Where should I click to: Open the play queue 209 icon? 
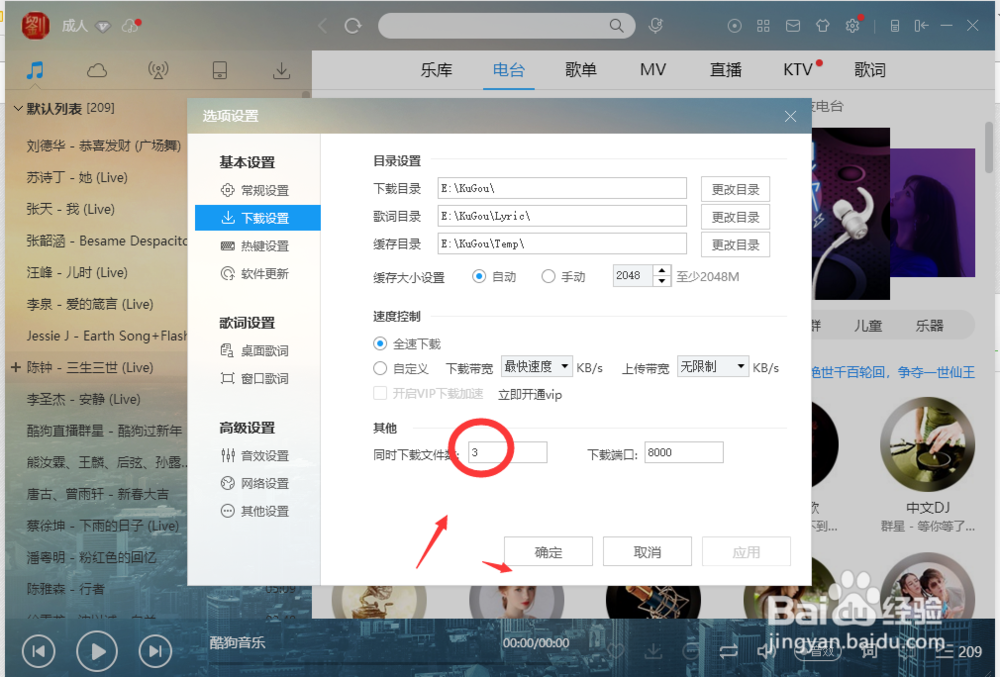coord(959,652)
